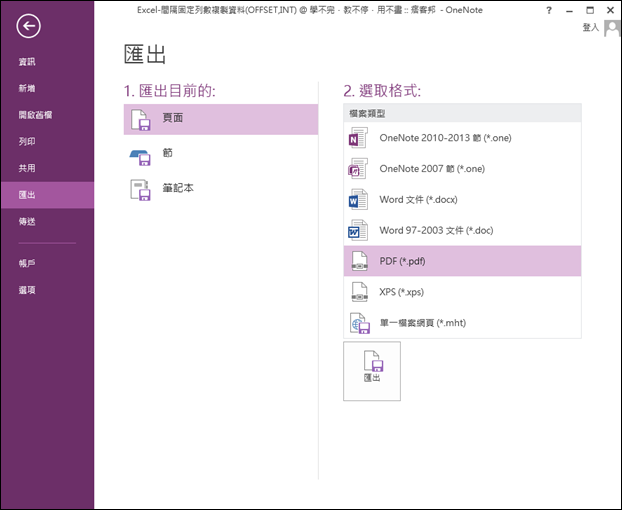Screen dimensions: 622x510
Task: Click the PDF file icon
Action: click(x=359, y=261)
